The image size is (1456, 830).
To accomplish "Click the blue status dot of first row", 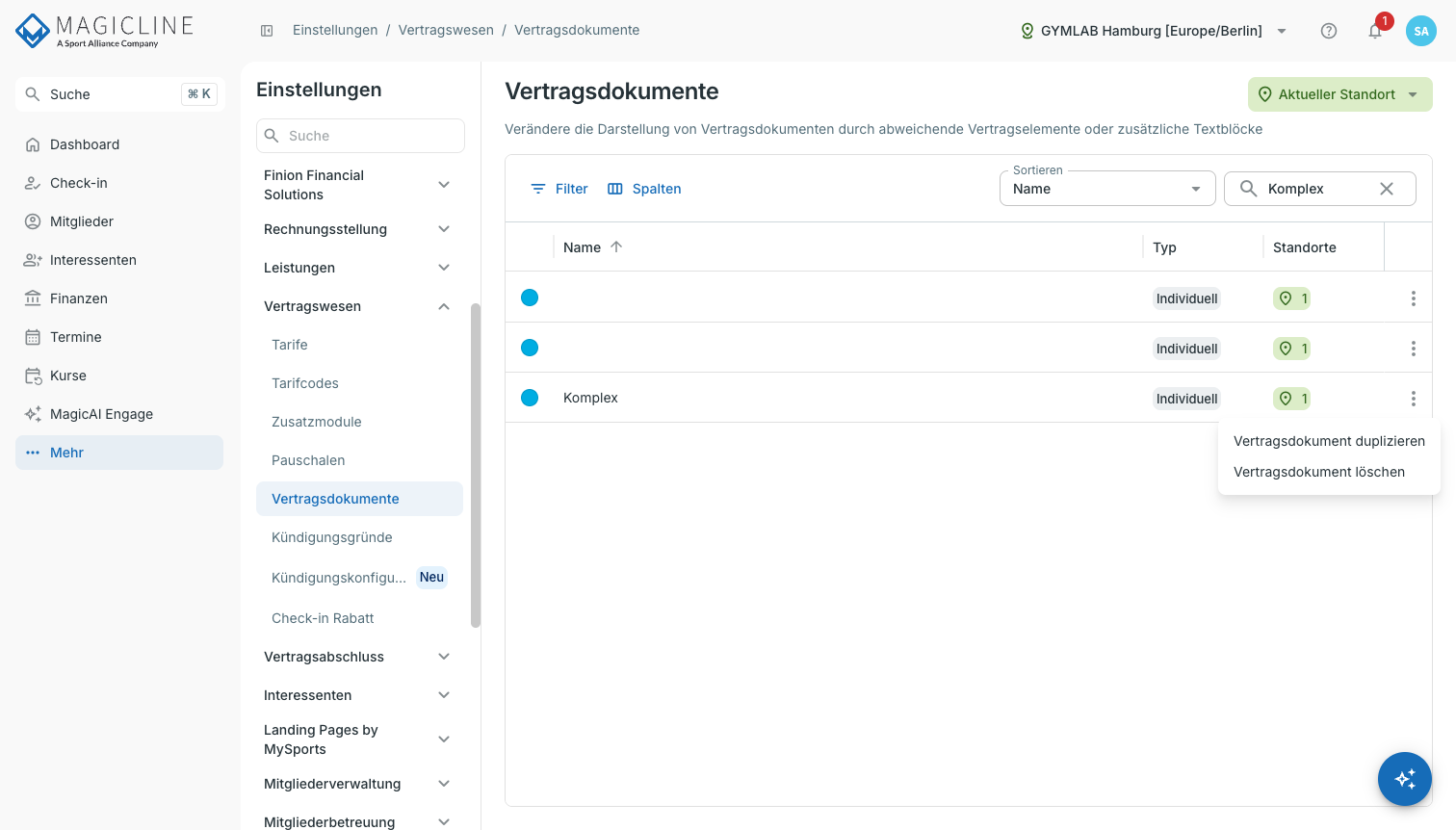I will point(530,298).
